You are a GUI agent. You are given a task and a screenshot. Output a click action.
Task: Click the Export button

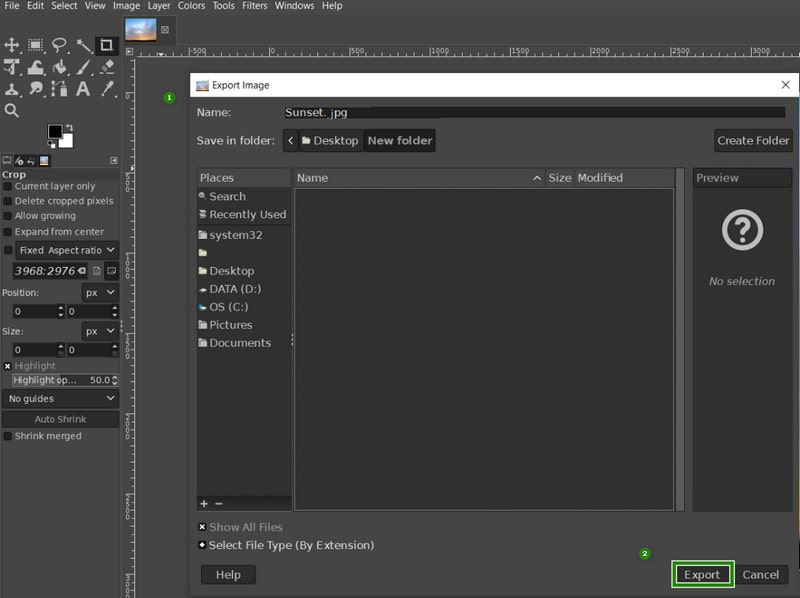coord(702,574)
